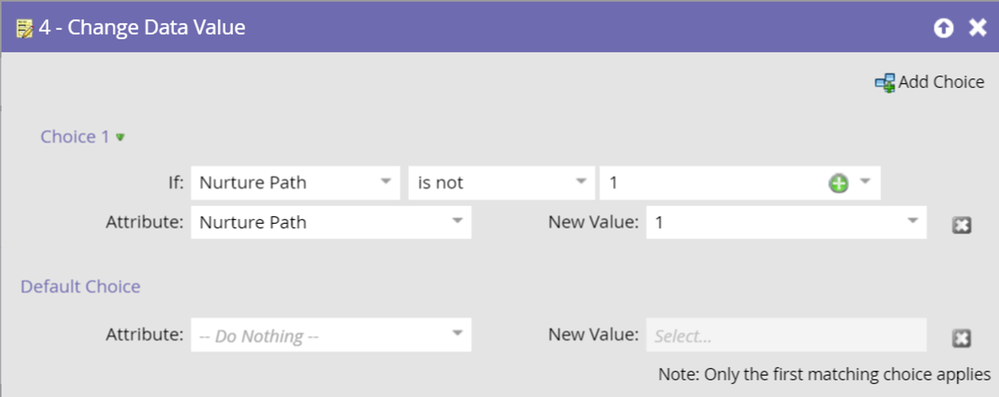999x397 pixels.
Task: Move this flow step up with the arrow icon
Action: click(x=944, y=28)
